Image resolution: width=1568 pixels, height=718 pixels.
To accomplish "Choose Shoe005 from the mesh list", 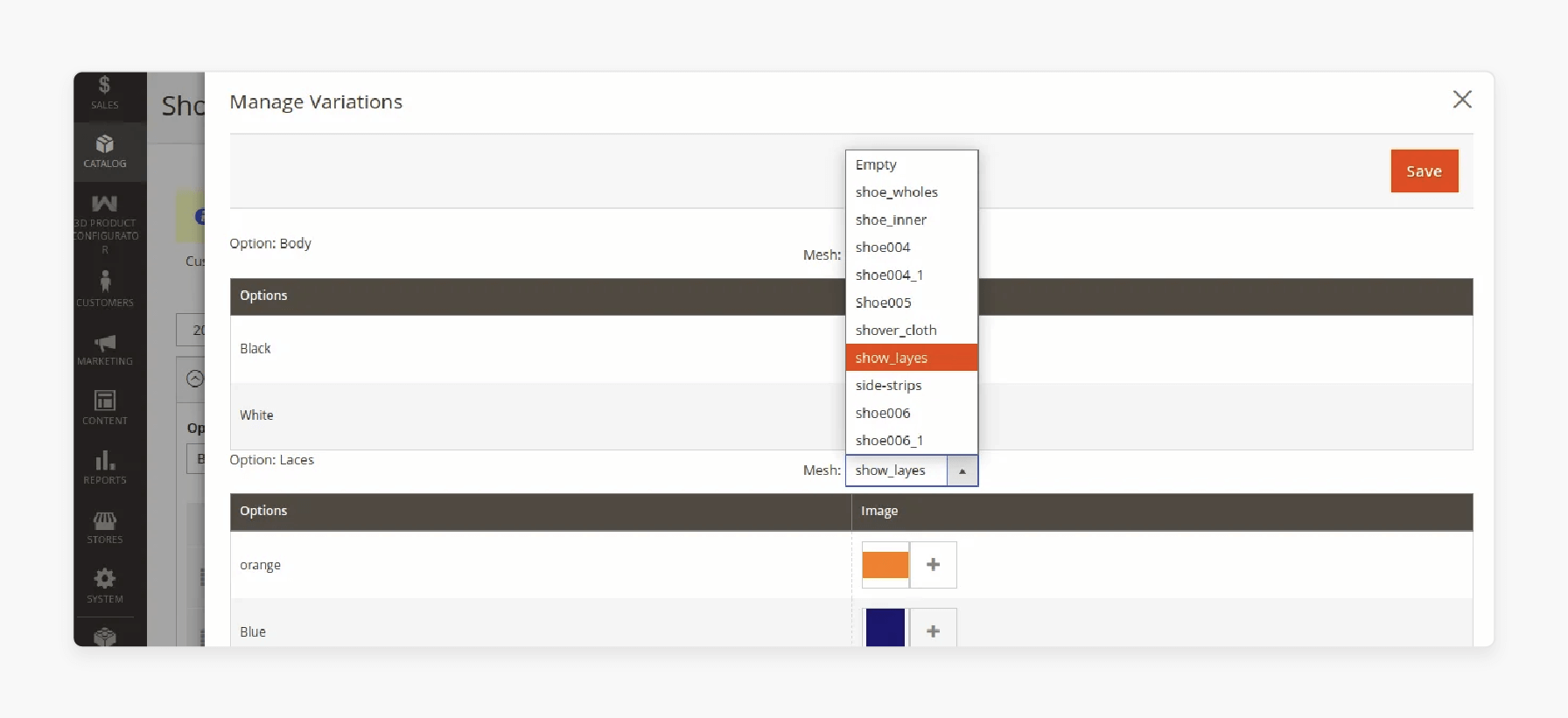I will click(912, 303).
